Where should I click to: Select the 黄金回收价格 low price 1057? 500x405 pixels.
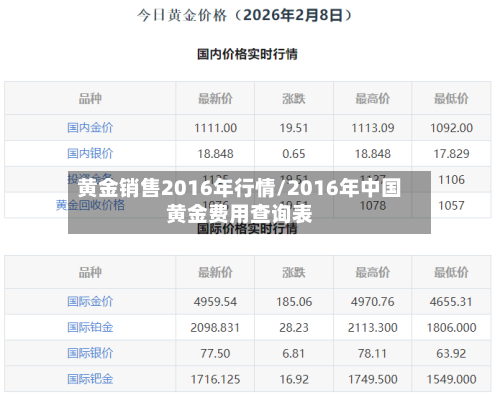(x=451, y=206)
